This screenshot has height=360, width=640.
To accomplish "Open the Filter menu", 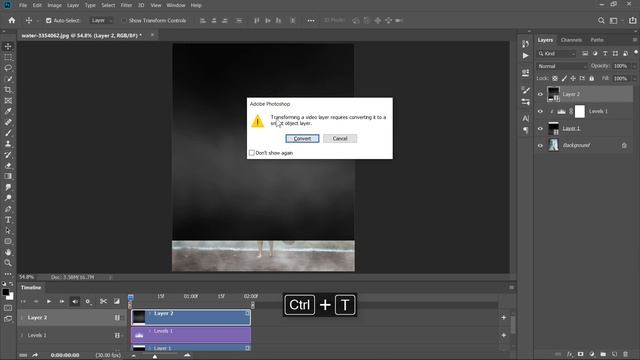I will coord(126,5).
